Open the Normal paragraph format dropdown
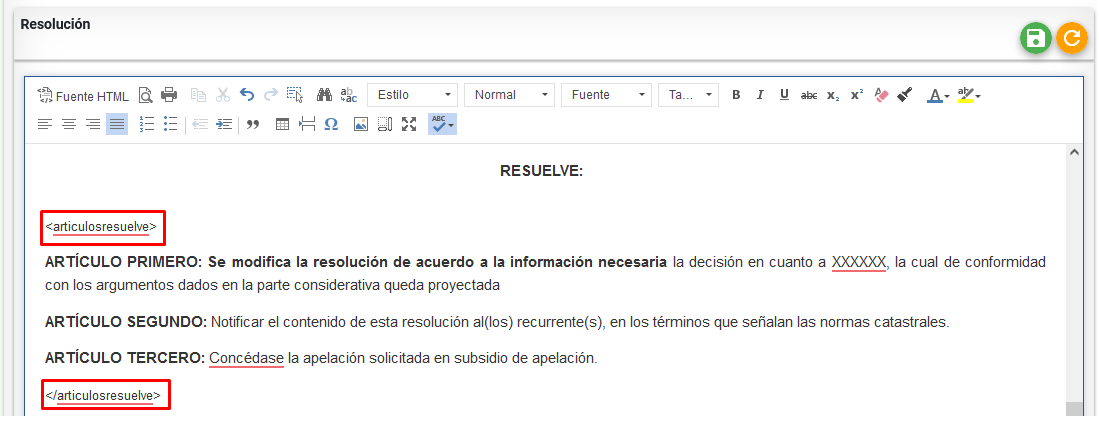Viewport: 1099px width, 421px height. point(509,95)
